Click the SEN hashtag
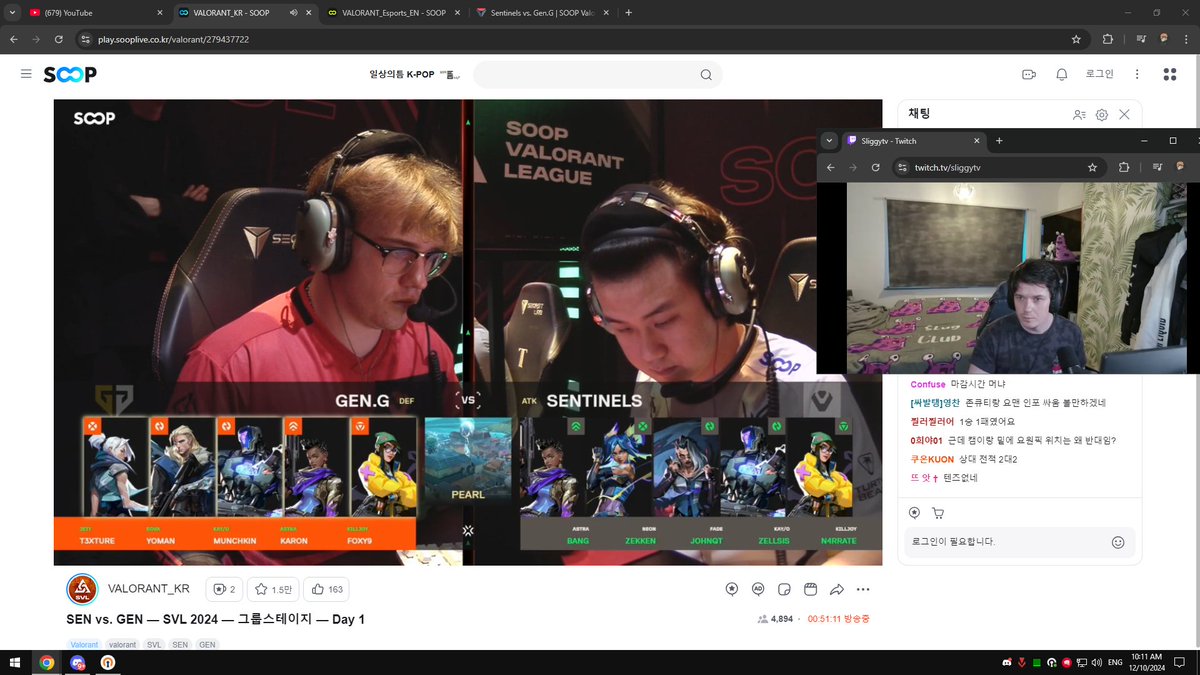This screenshot has width=1200, height=675. [x=180, y=645]
